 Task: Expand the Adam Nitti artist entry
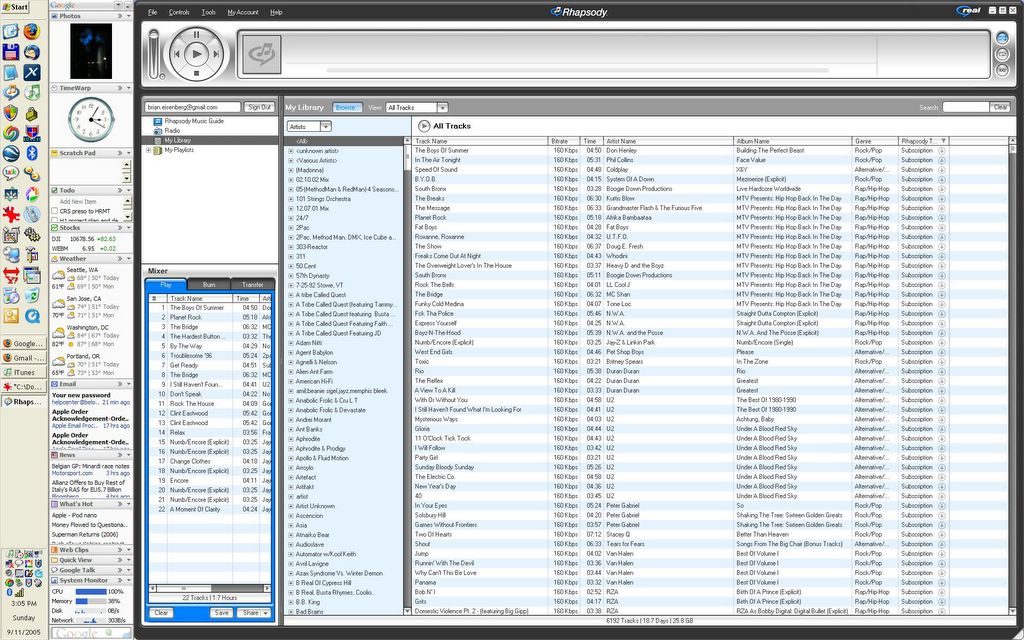(291, 343)
